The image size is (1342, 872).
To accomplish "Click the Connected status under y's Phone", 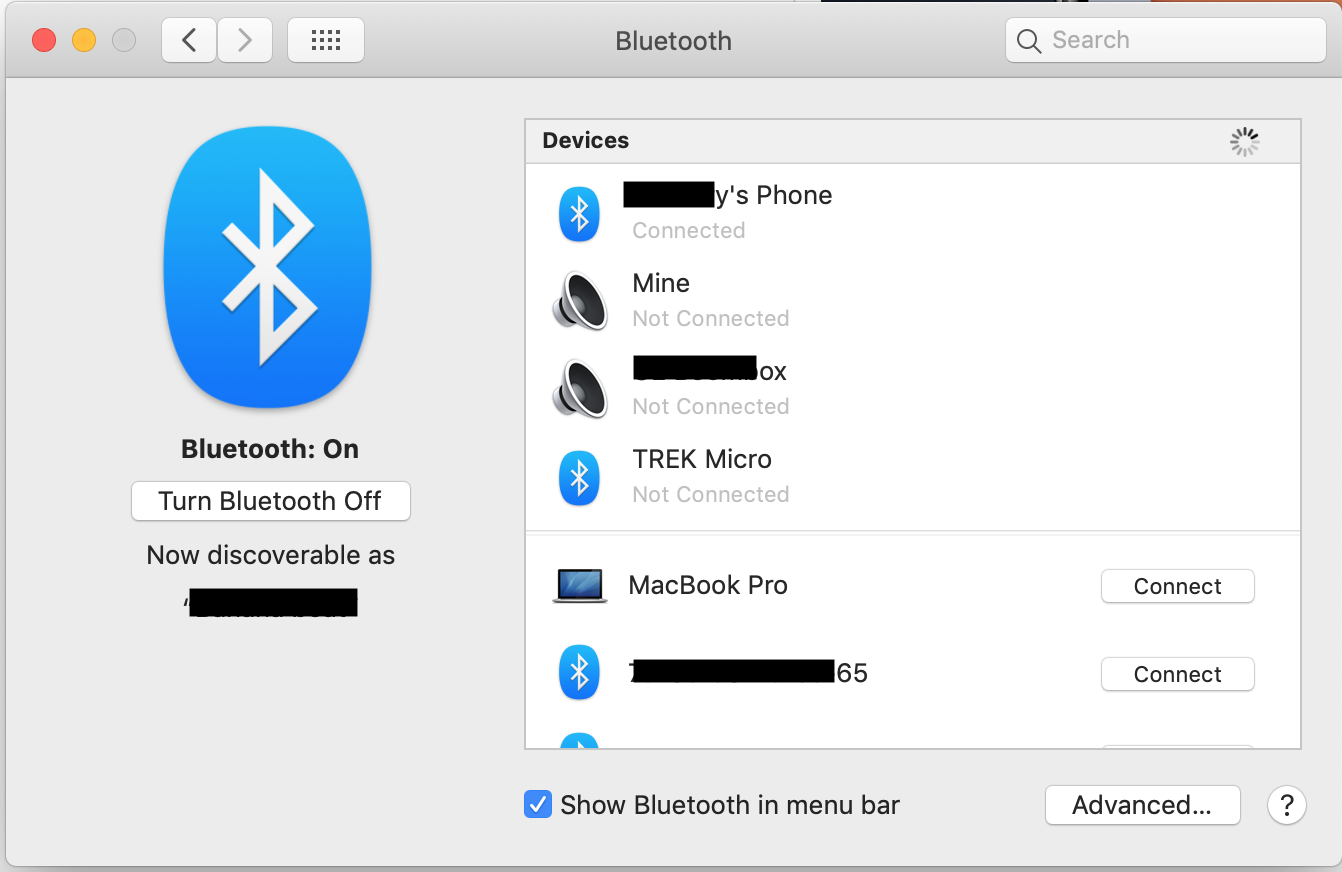I will [x=689, y=230].
